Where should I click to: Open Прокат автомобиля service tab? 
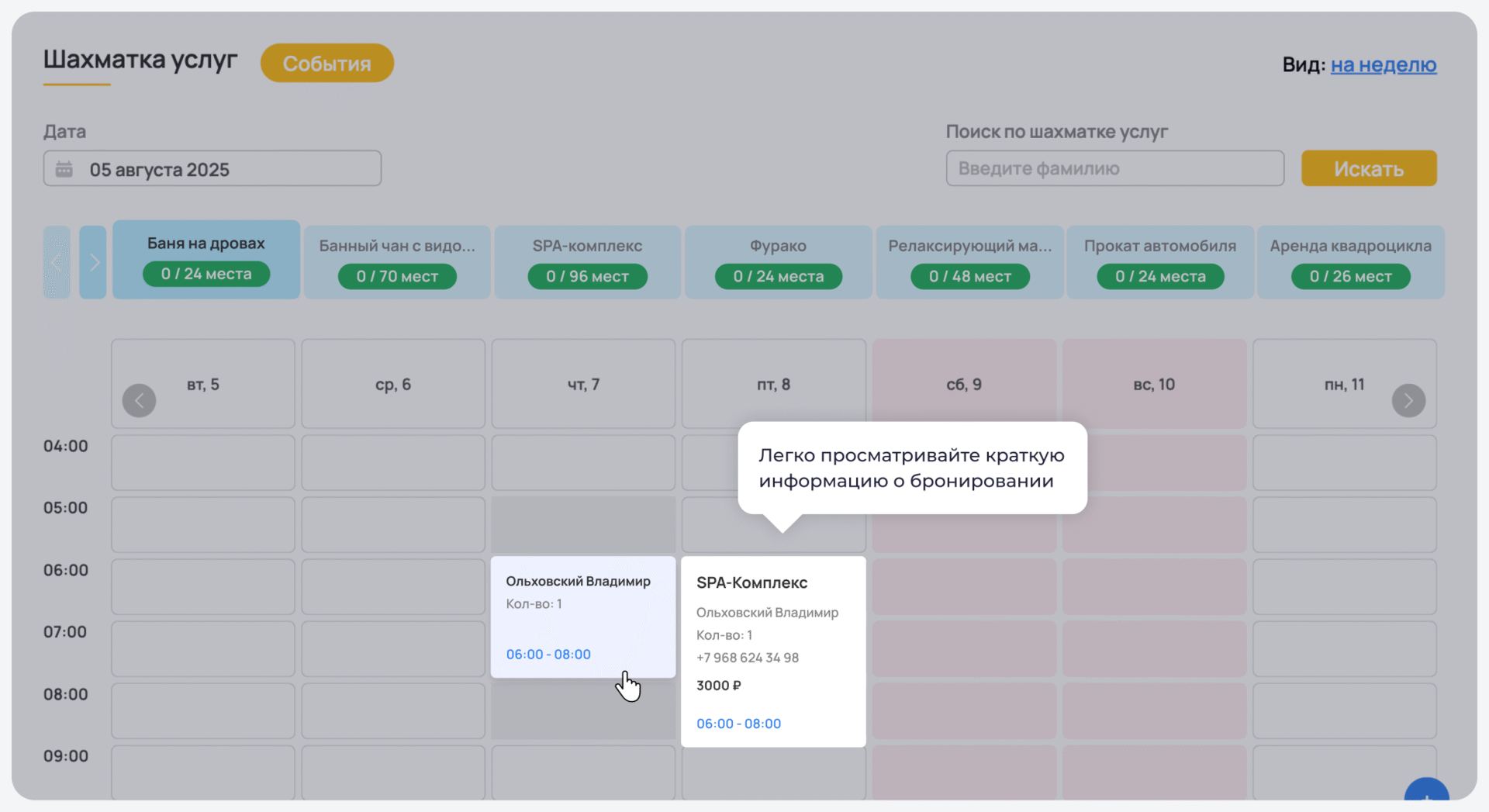coord(1160,262)
